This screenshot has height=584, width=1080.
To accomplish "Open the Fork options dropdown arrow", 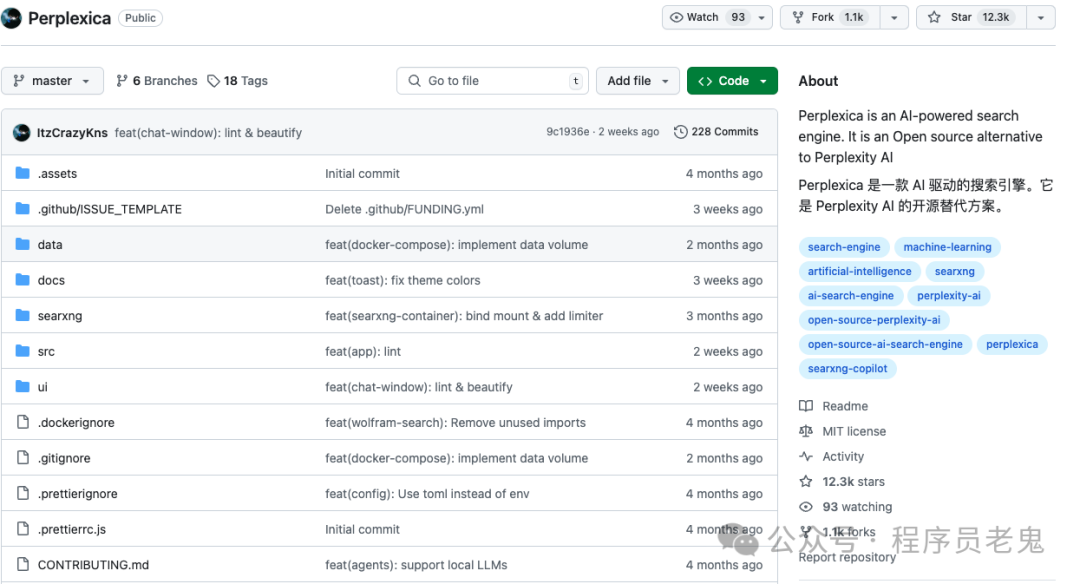I will point(894,18).
